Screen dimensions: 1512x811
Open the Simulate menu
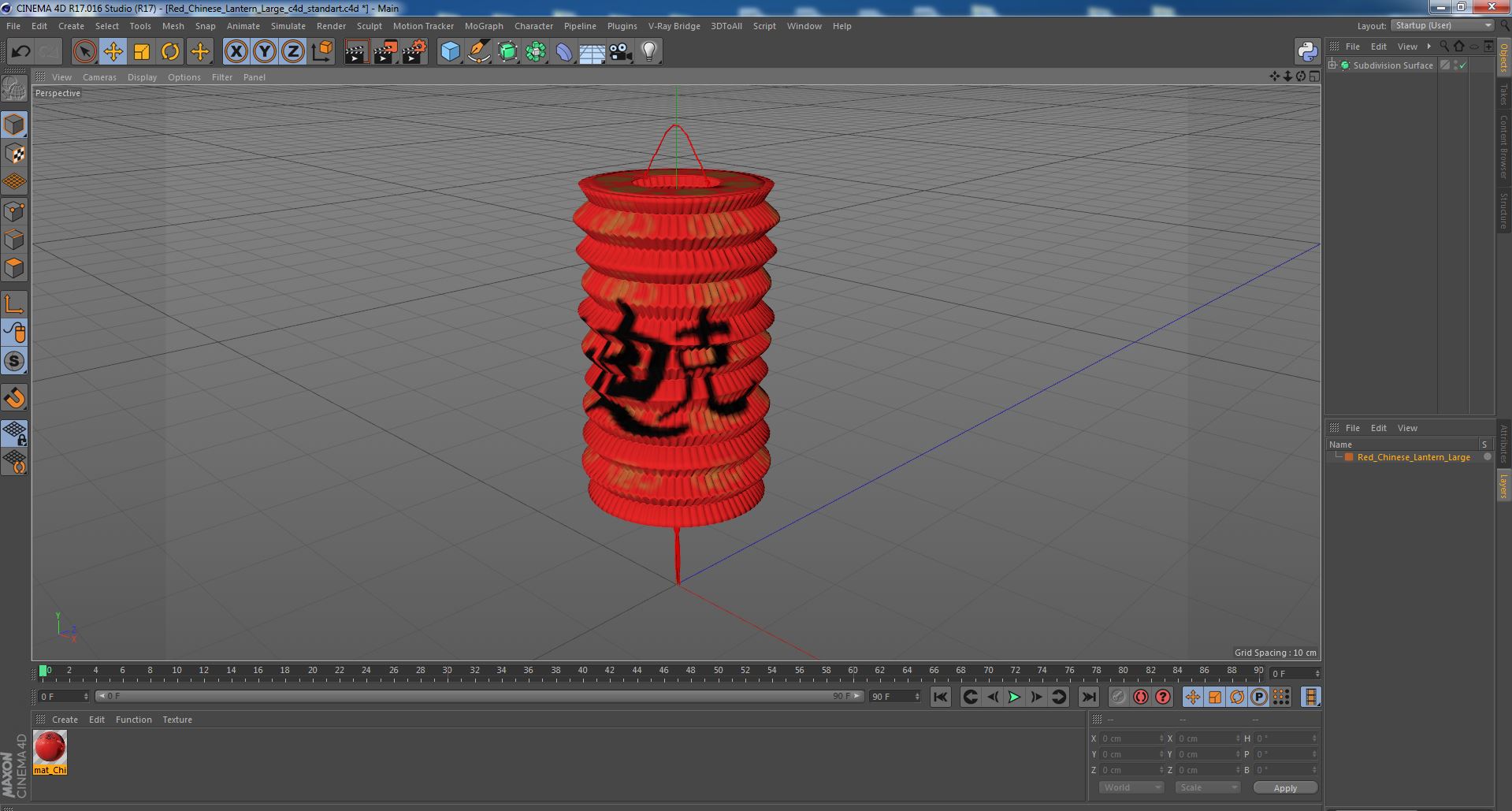click(x=288, y=26)
